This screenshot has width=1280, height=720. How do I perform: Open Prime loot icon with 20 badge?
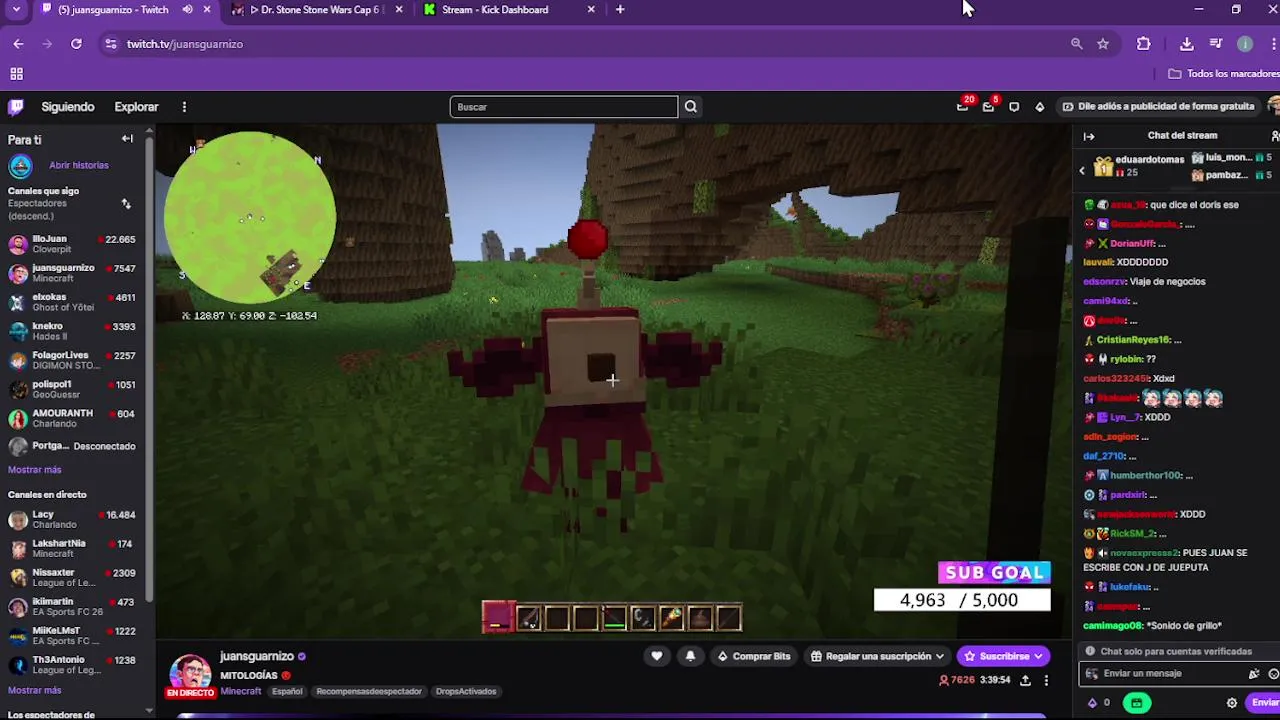962,106
